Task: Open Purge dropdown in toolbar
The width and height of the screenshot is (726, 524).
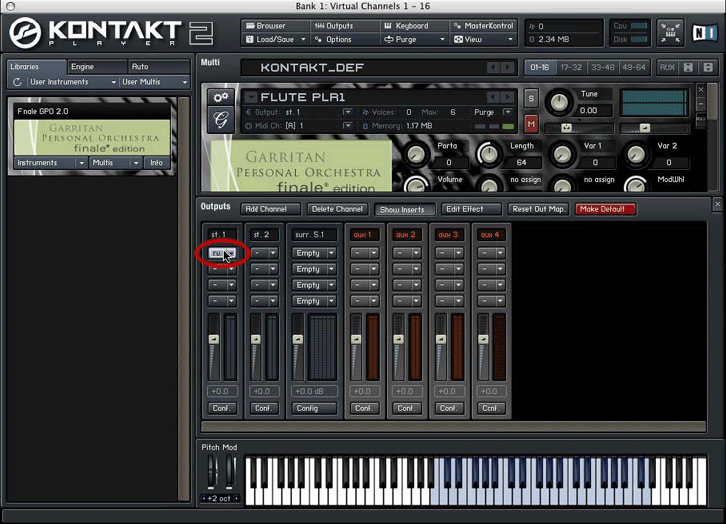Action: tap(414, 39)
